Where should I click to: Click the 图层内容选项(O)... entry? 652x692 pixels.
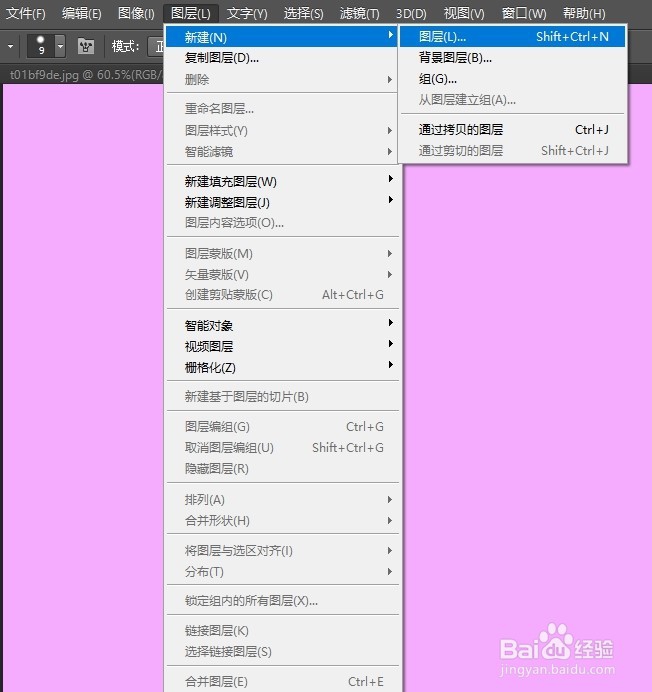click(x=283, y=223)
